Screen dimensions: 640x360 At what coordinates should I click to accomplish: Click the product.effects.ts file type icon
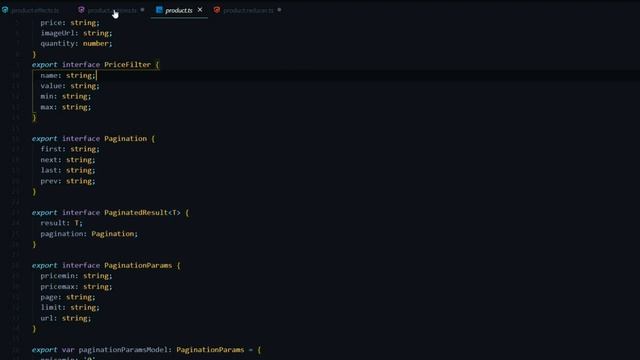click(x=5, y=10)
